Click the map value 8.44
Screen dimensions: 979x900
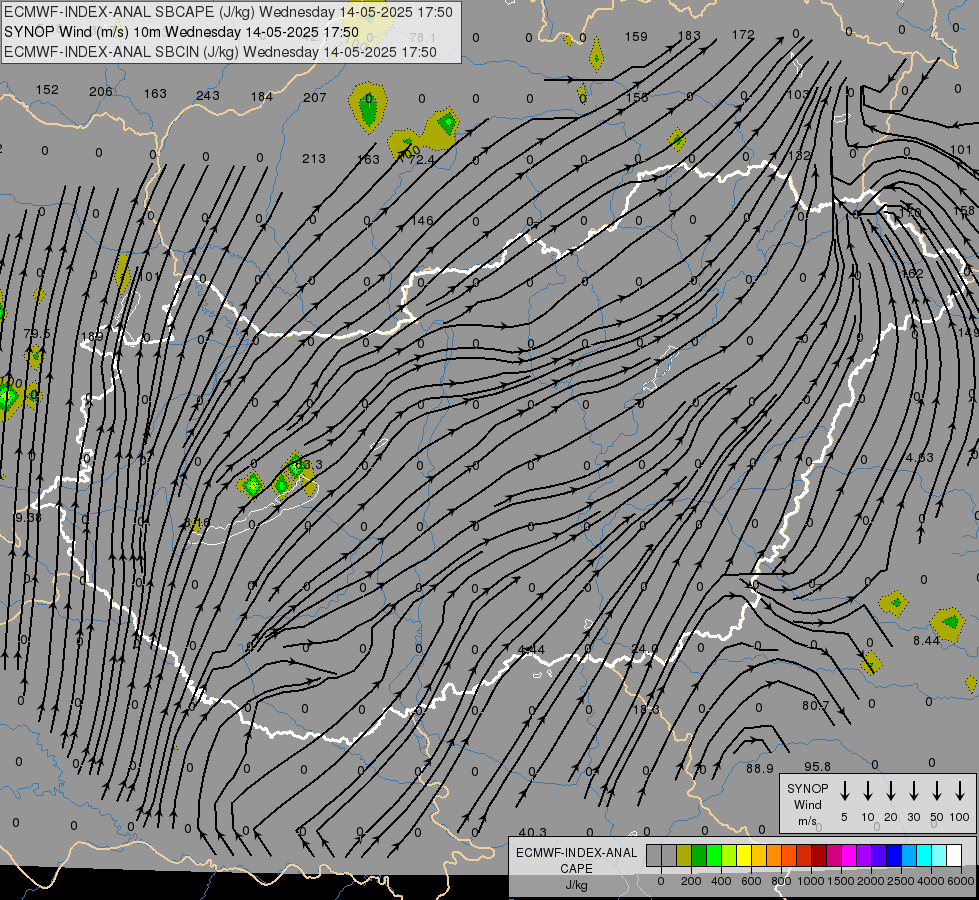pyautogui.click(x=927, y=641)
